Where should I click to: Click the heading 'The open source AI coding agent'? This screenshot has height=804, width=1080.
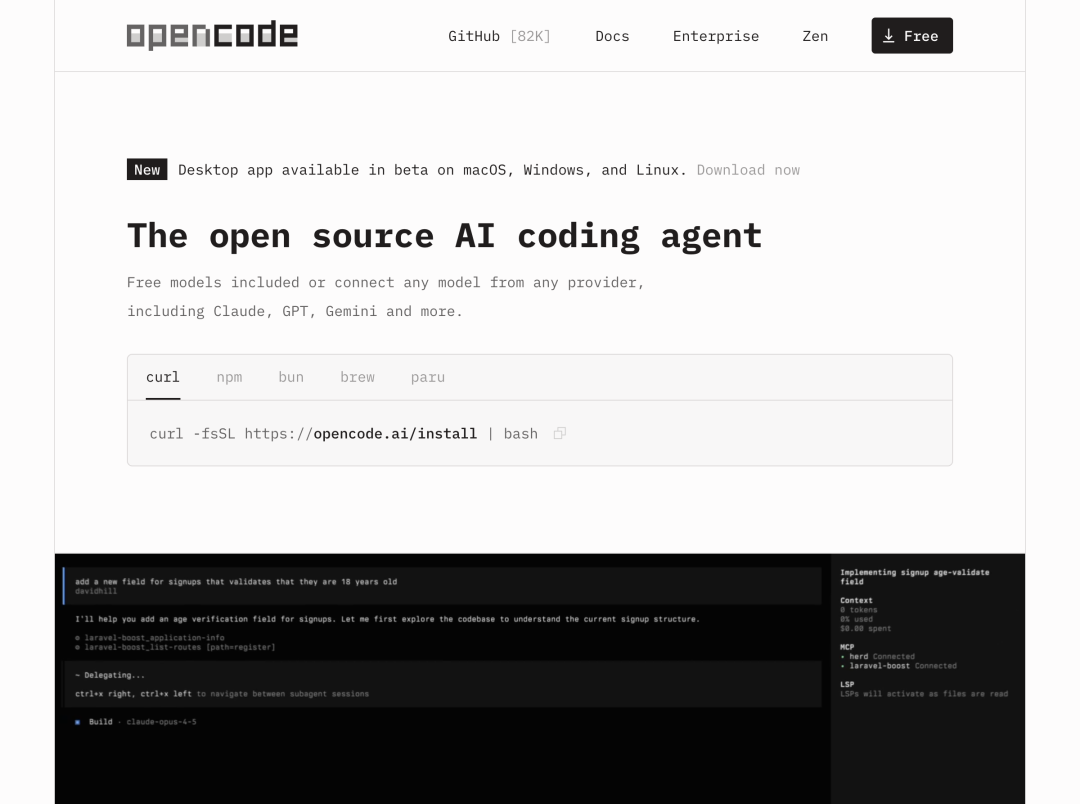[444, 236]
